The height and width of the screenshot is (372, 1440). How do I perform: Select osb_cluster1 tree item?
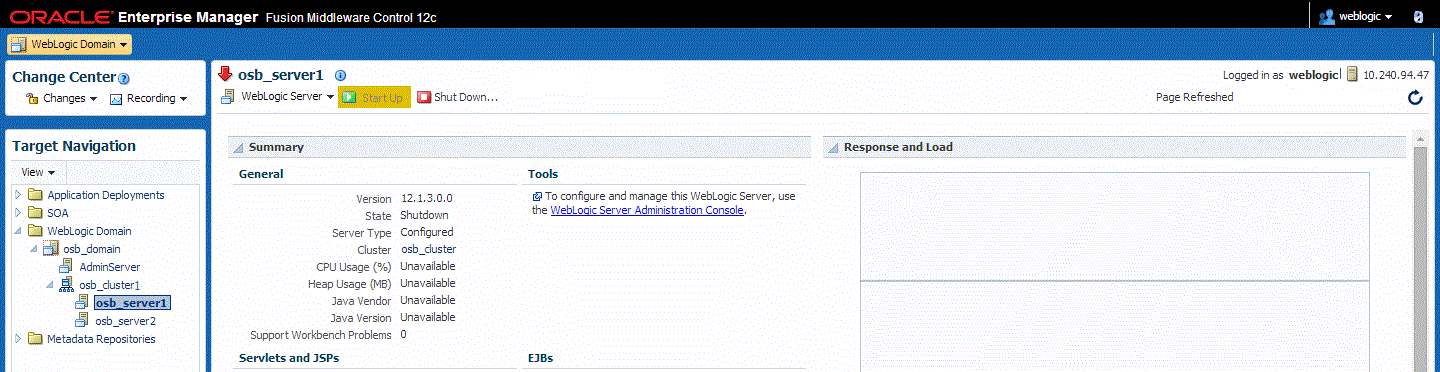pos(109,285)
